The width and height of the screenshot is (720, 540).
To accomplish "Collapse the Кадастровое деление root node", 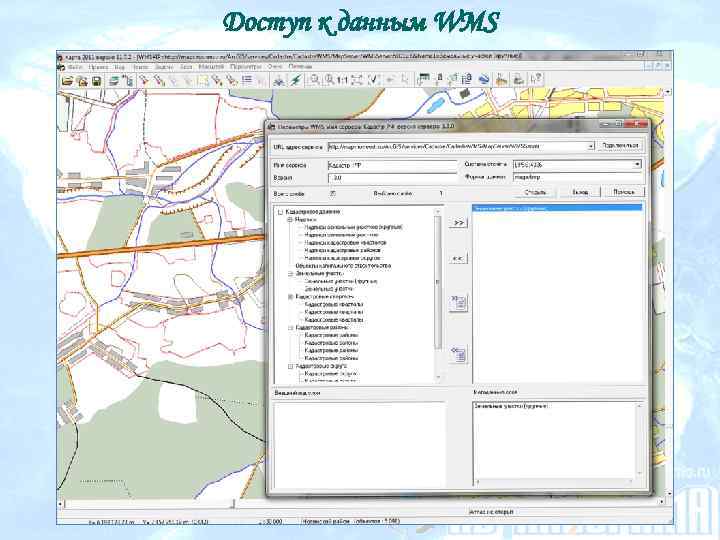I will [281, 212].
